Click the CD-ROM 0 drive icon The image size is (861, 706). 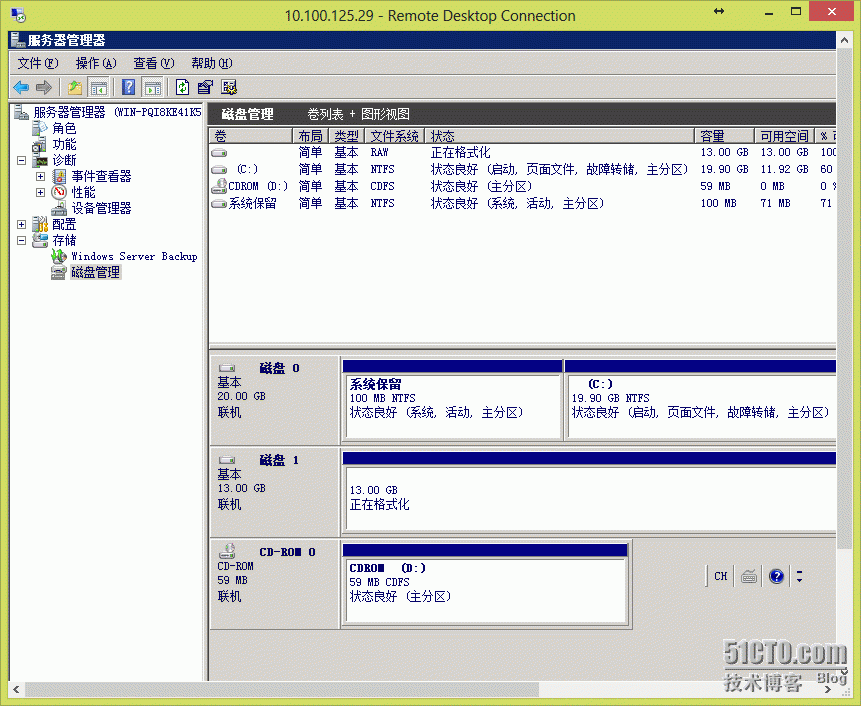[x=227, y=551]
